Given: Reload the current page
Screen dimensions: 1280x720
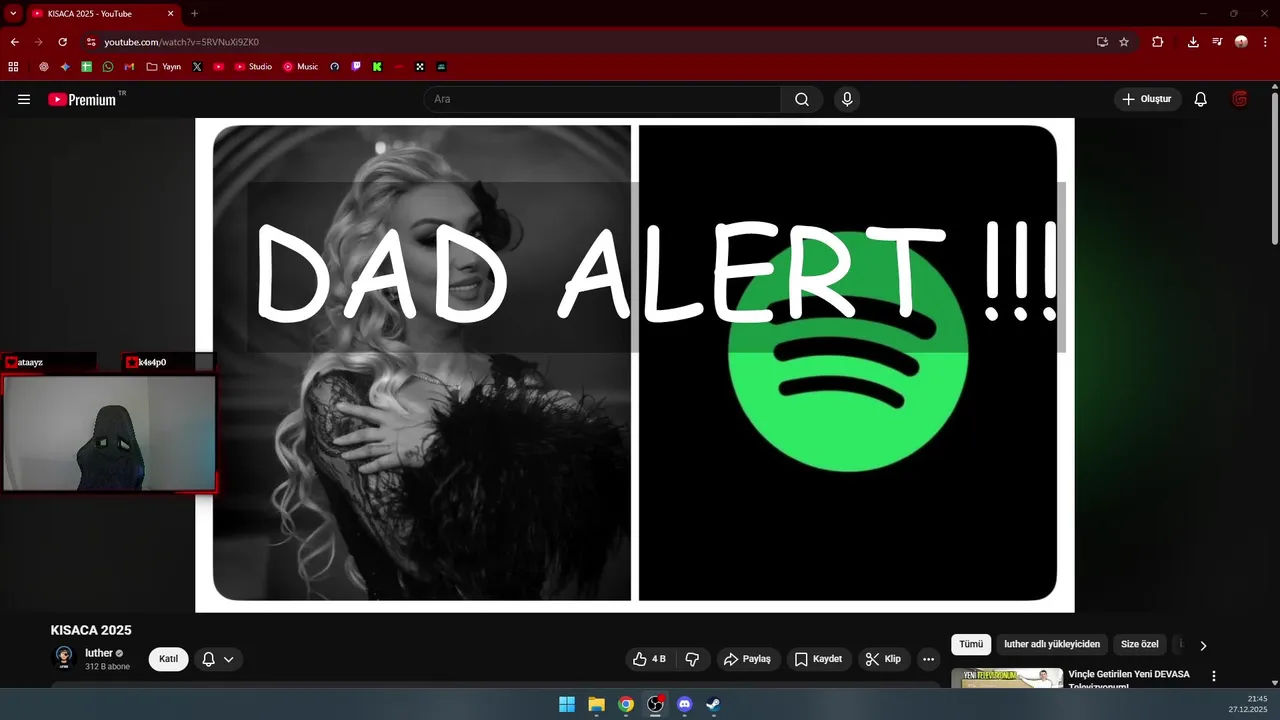Looking at the screenshot, I should click(x=62, y=42).
